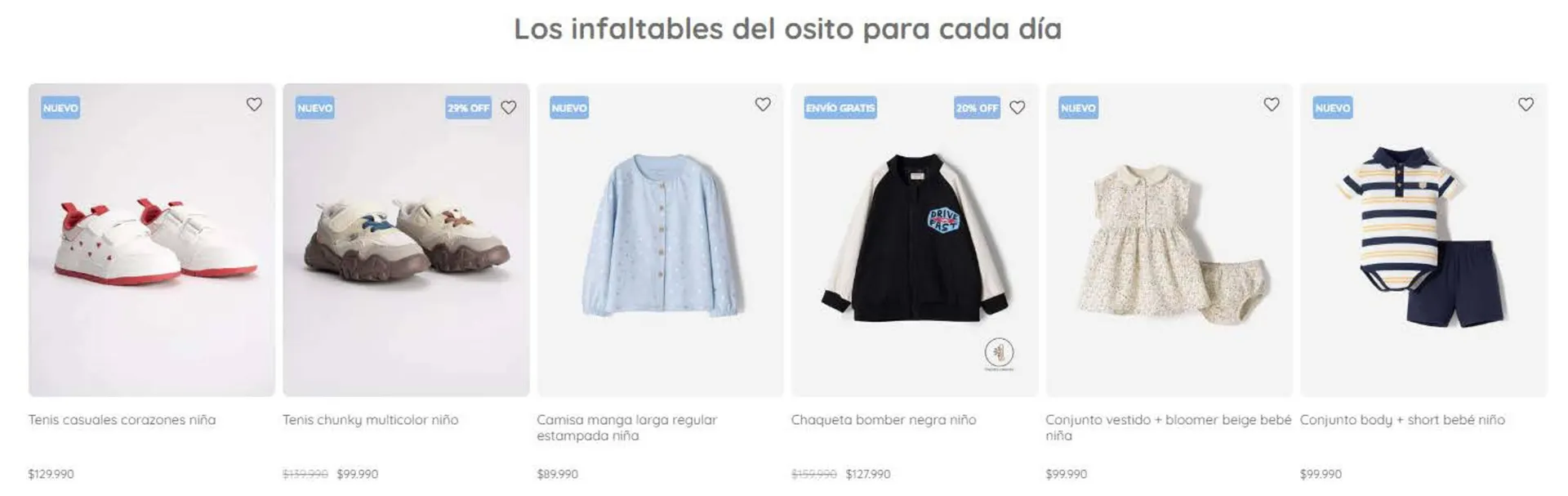Open Tenis casuales corazones niña product link
This screenshot has width=1568, height=496.
[122, 420]
